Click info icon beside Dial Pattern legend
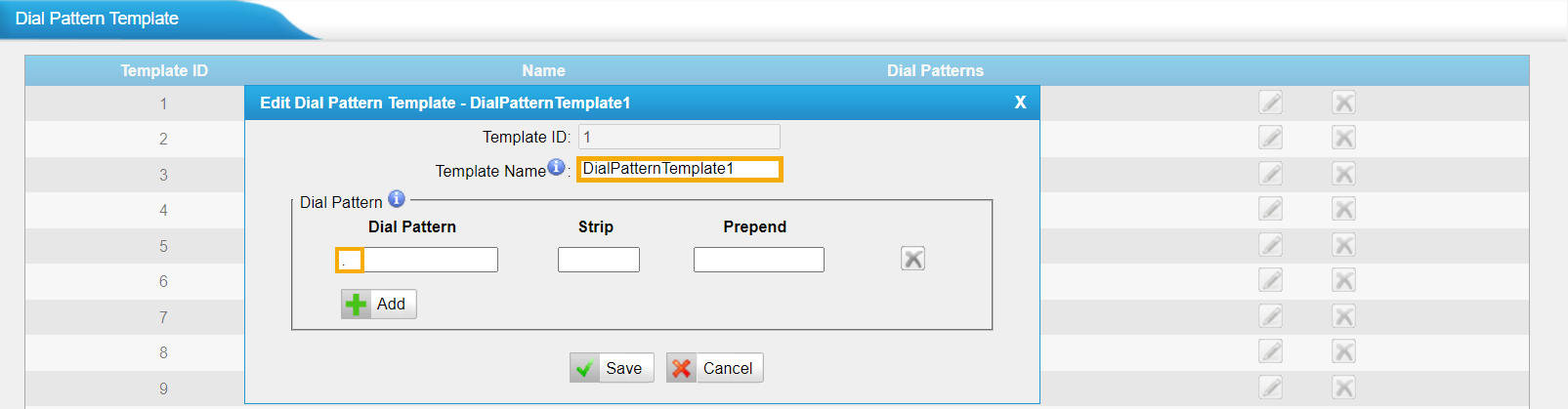This screenshot has height=409, width=1568. coord(397,199)
